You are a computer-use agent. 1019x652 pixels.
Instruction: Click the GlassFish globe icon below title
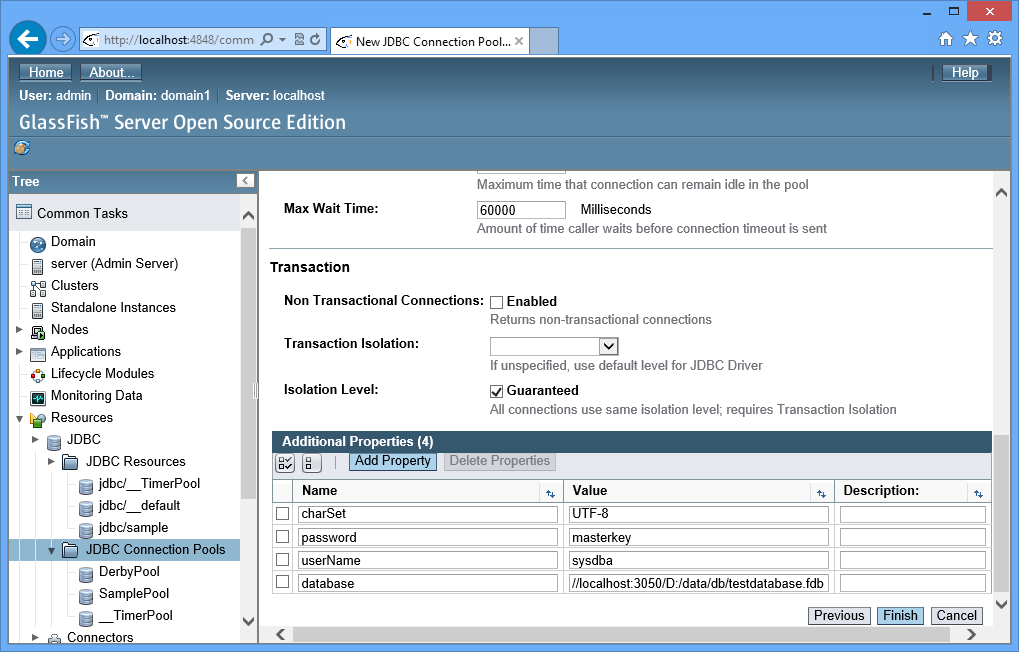click(22, 148)
